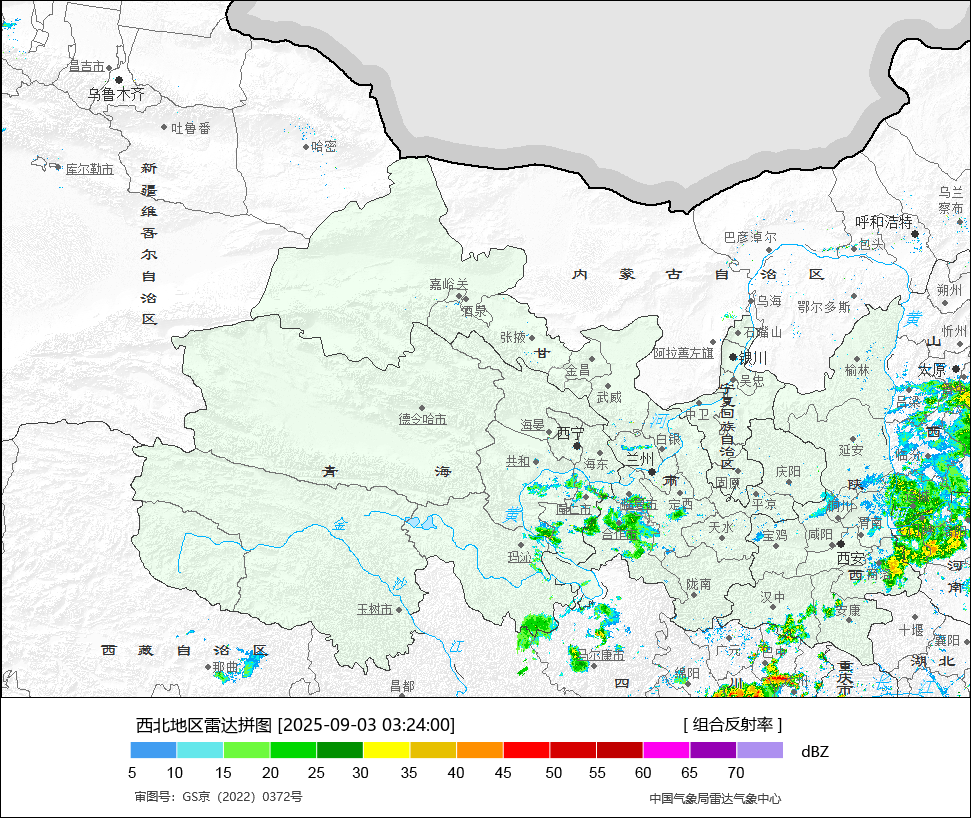971x818 pixels.
Task: Click the 天水 city label
Action: point(721,527)
